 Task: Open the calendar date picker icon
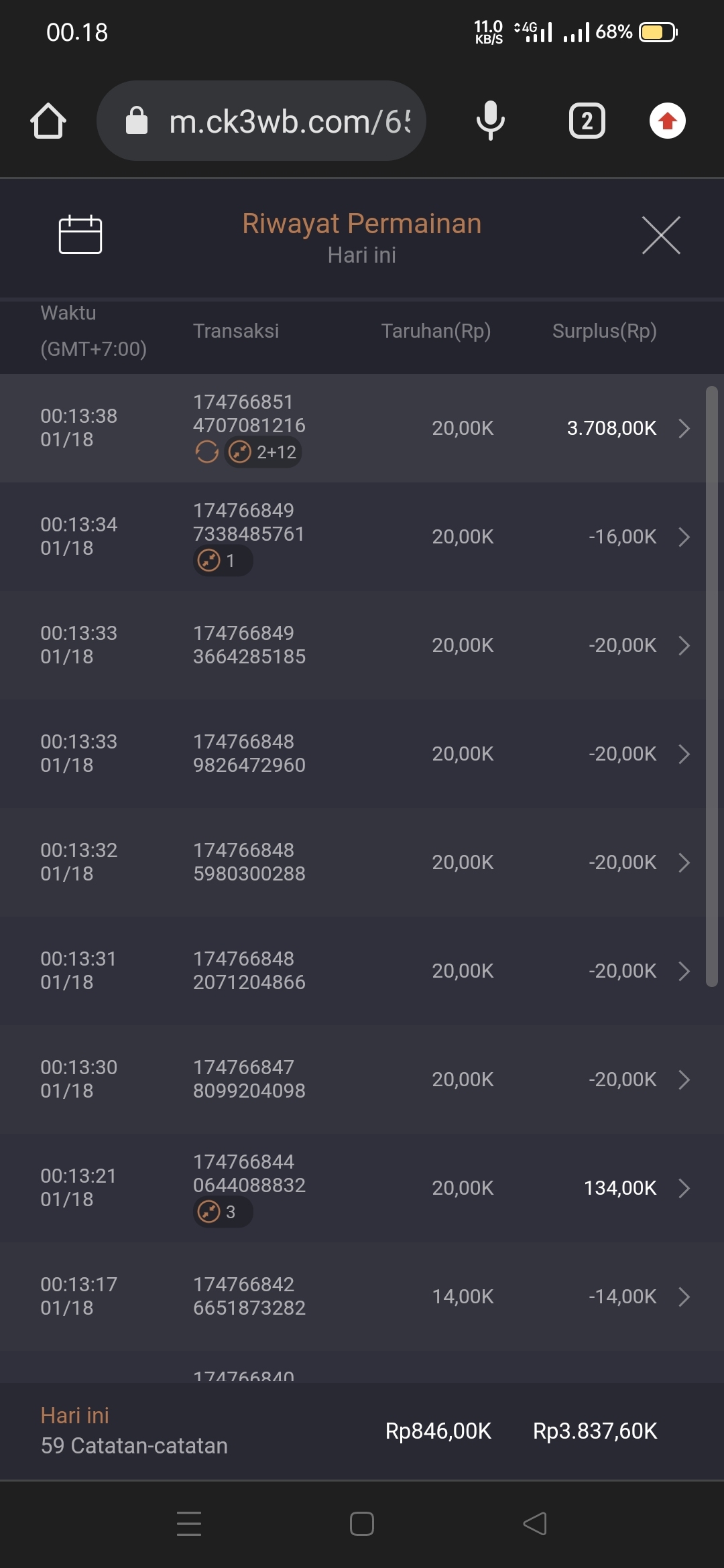pyautogui.click(x=80, y=235)
